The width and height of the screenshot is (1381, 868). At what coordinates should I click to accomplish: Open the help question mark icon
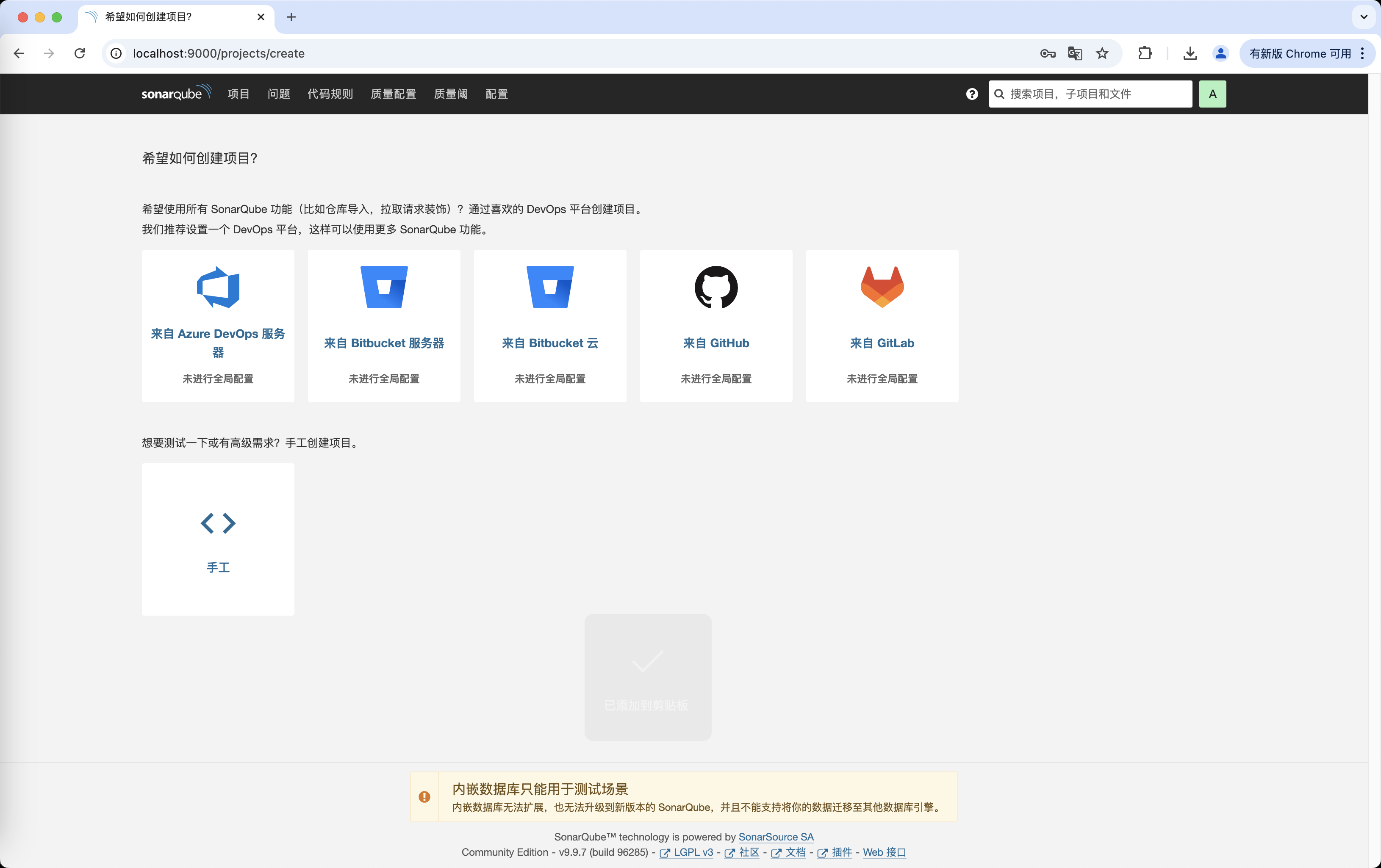[971, 94]
